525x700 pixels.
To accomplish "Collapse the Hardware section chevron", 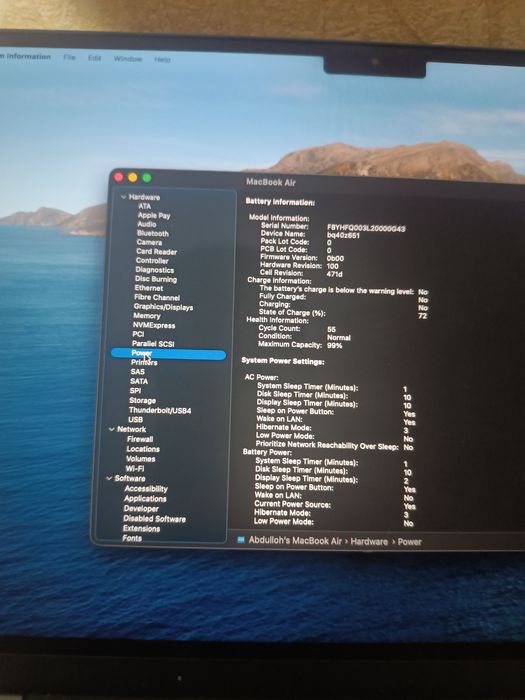I will pyautogui.click(x=123, y=197).
